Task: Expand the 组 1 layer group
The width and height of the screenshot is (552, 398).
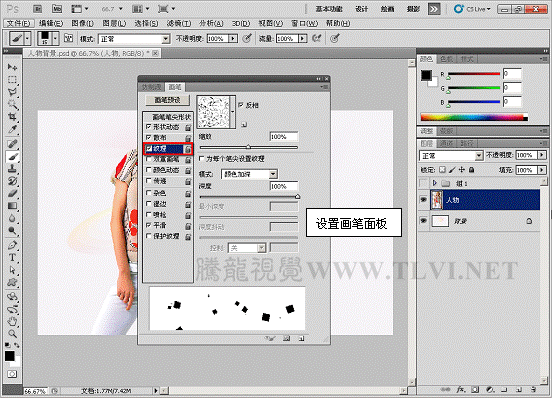Action: pyautogui.click(x=435, y=183)
